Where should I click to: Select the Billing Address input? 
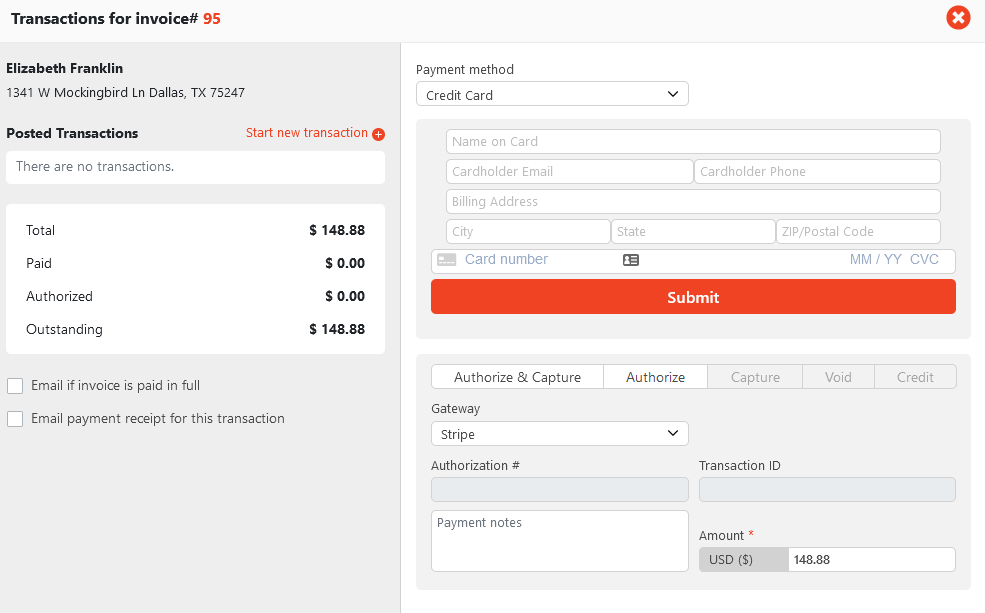[x=693, y=202]
